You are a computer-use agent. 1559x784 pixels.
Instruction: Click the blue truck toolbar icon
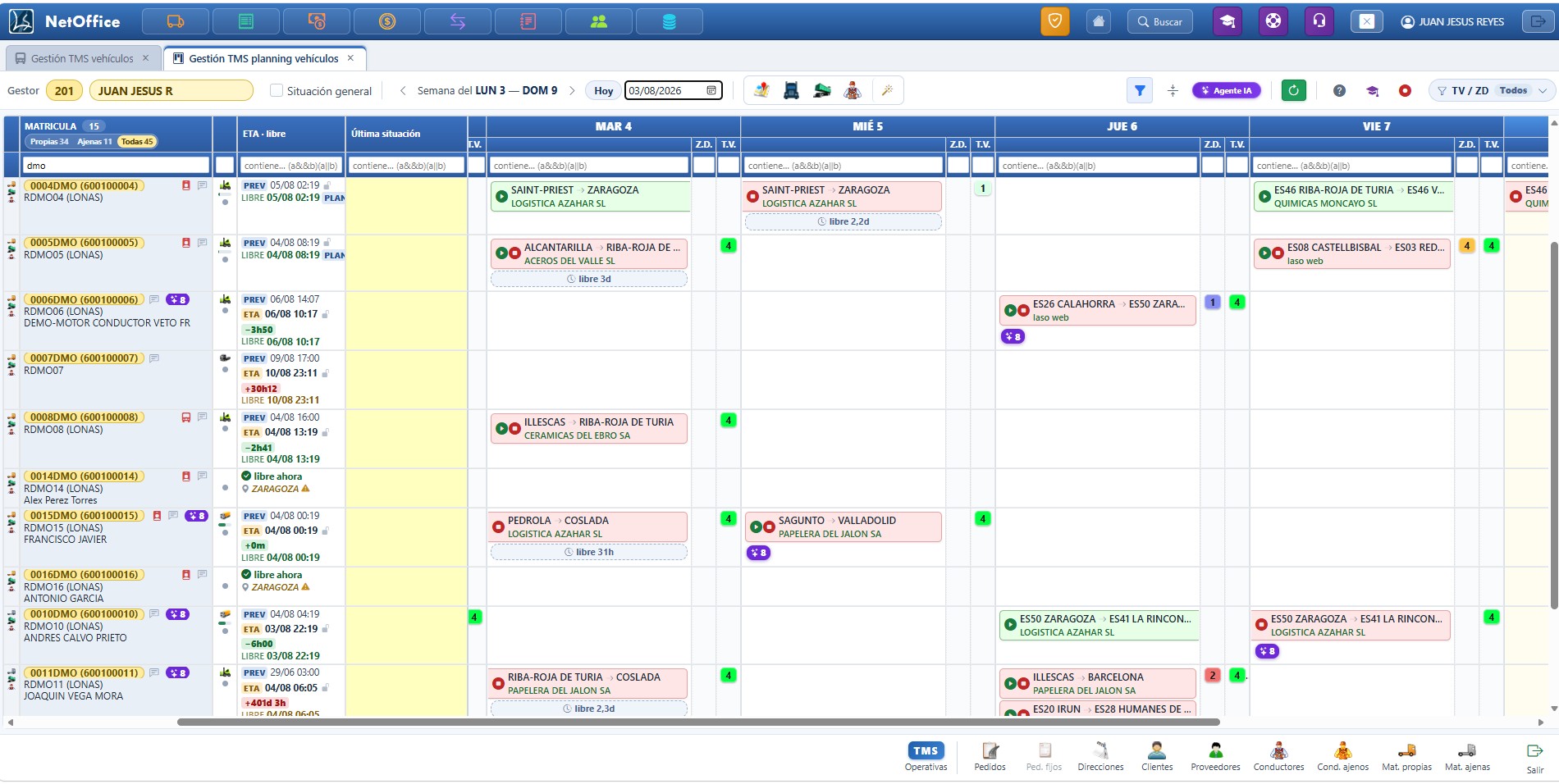coord(792,90)
